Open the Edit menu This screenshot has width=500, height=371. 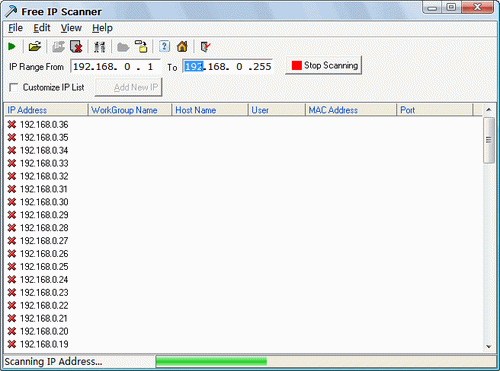point(42,28)
